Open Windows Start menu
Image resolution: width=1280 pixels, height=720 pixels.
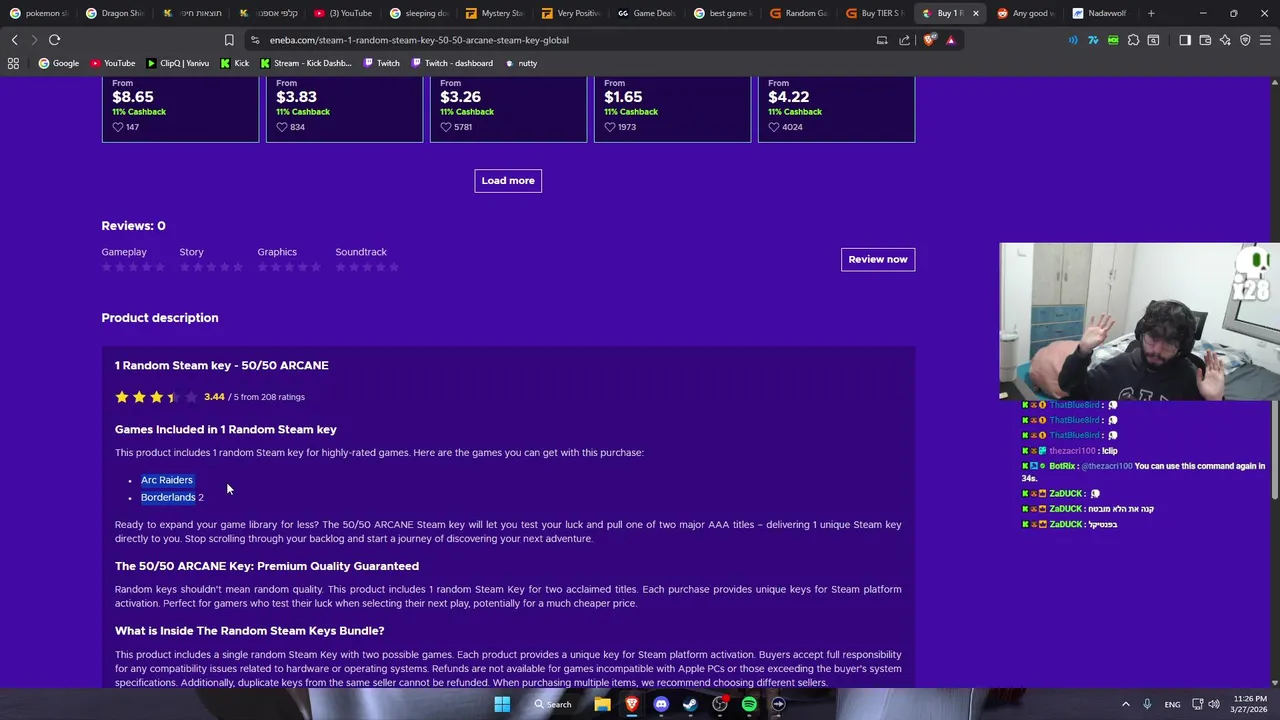click(502, 704)
